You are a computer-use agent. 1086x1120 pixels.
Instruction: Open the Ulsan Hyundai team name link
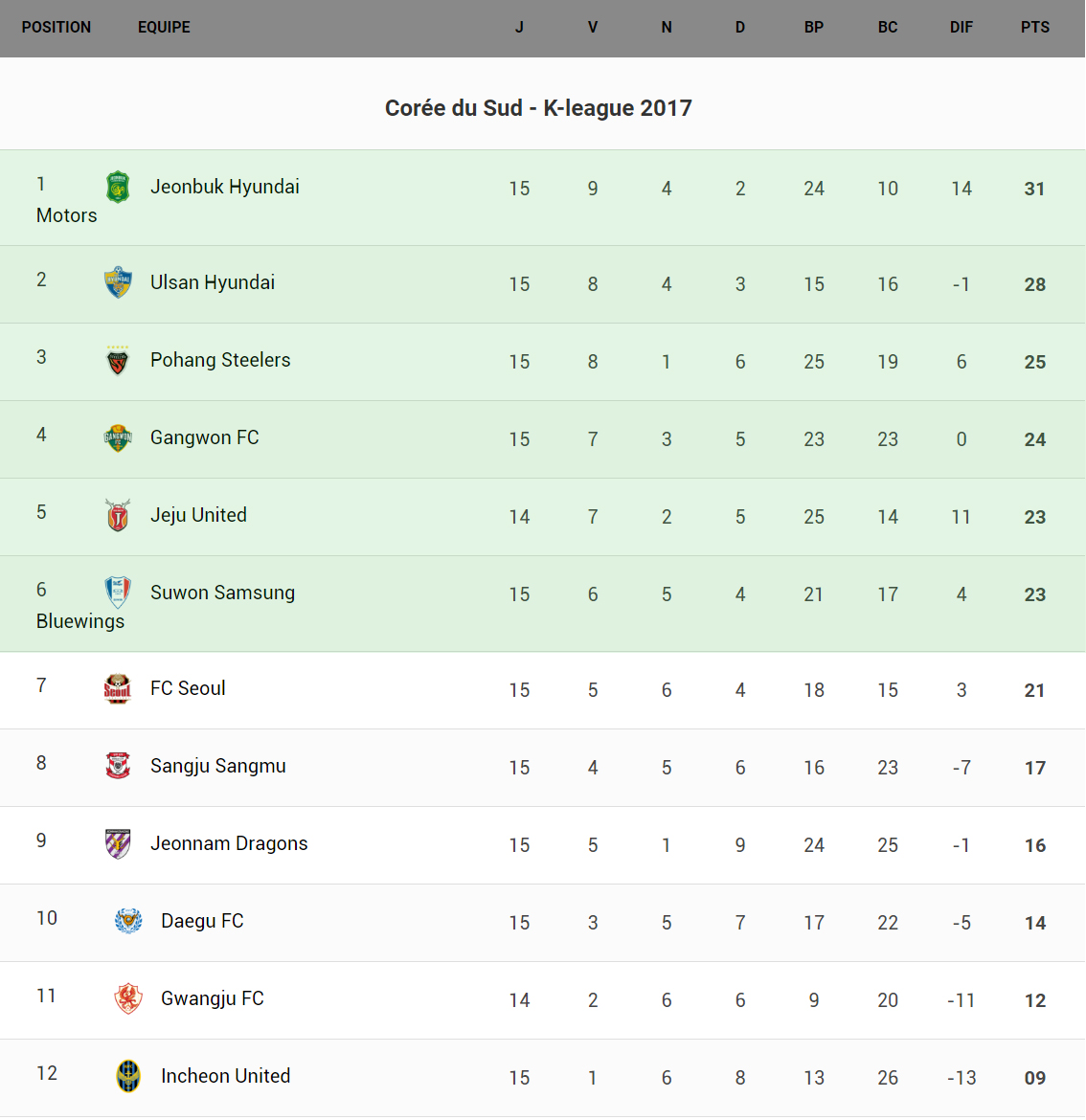point(213,282)
